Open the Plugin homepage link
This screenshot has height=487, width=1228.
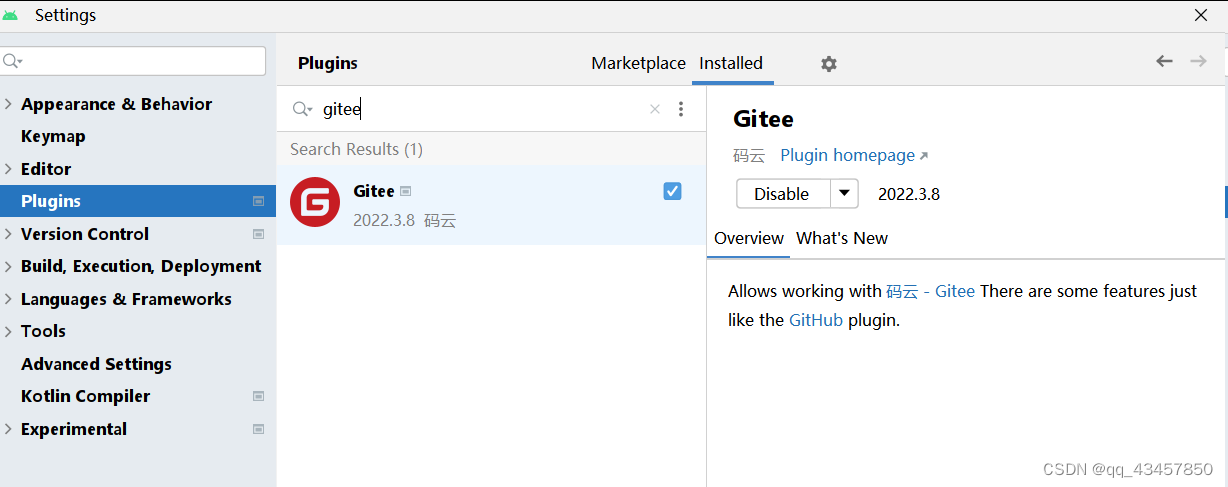[x=854, y=155]
